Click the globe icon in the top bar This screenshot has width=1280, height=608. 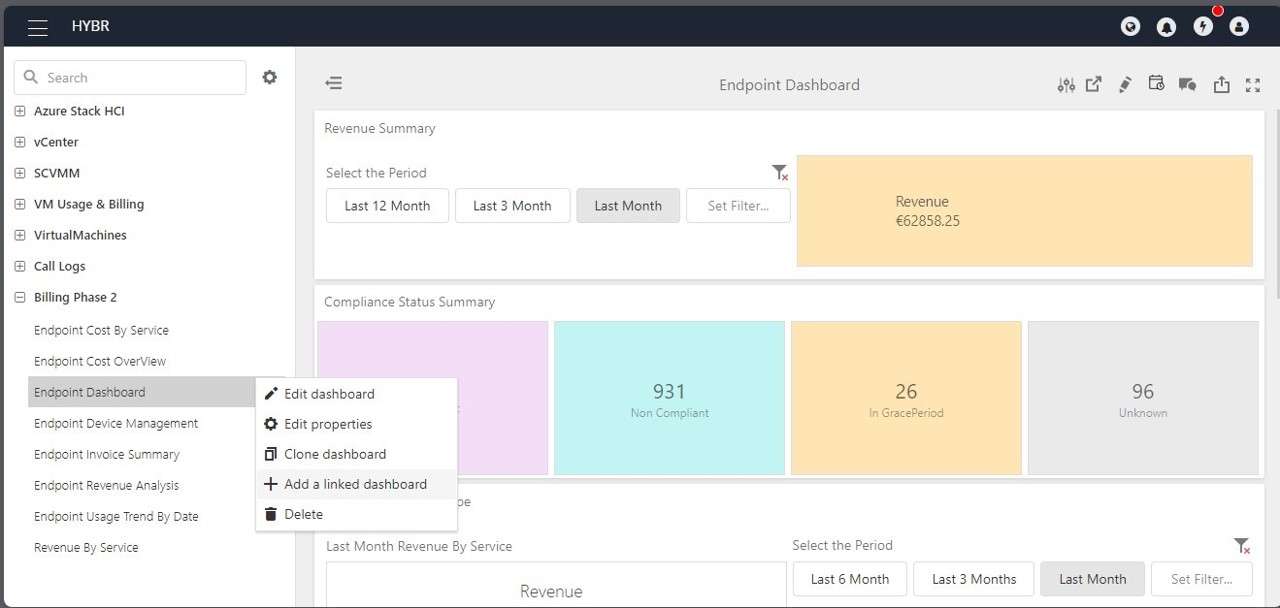[x=1130, y=27]
